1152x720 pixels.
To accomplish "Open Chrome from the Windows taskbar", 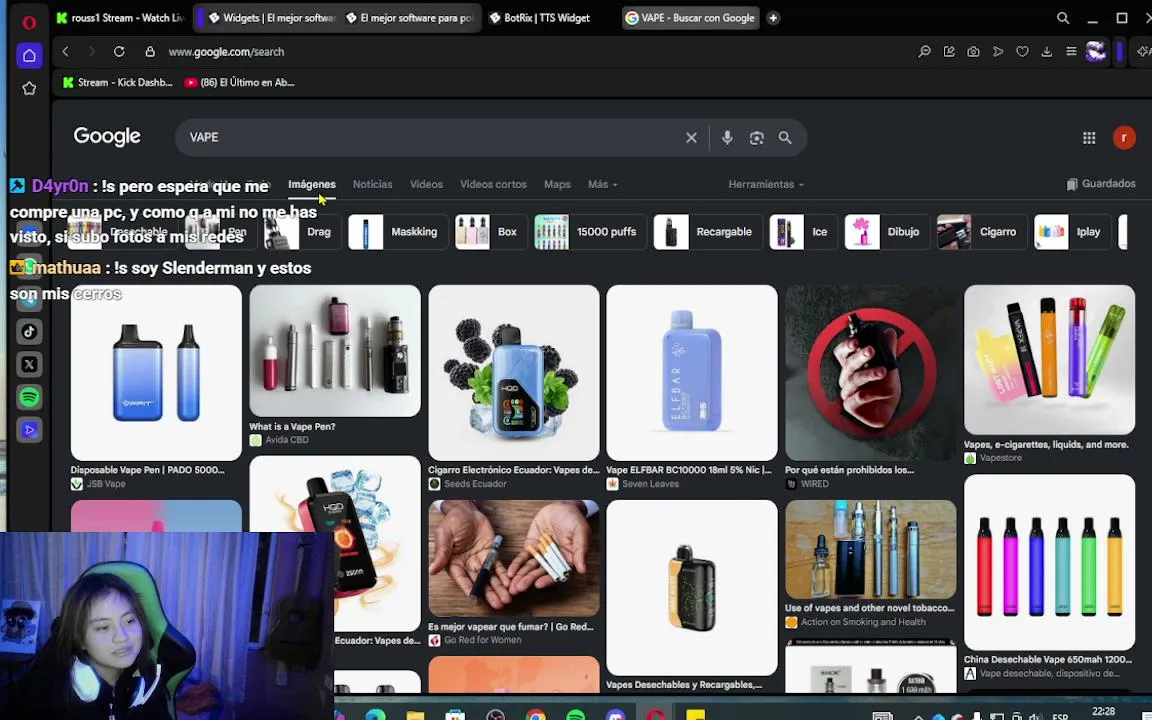I will (536, 714).
